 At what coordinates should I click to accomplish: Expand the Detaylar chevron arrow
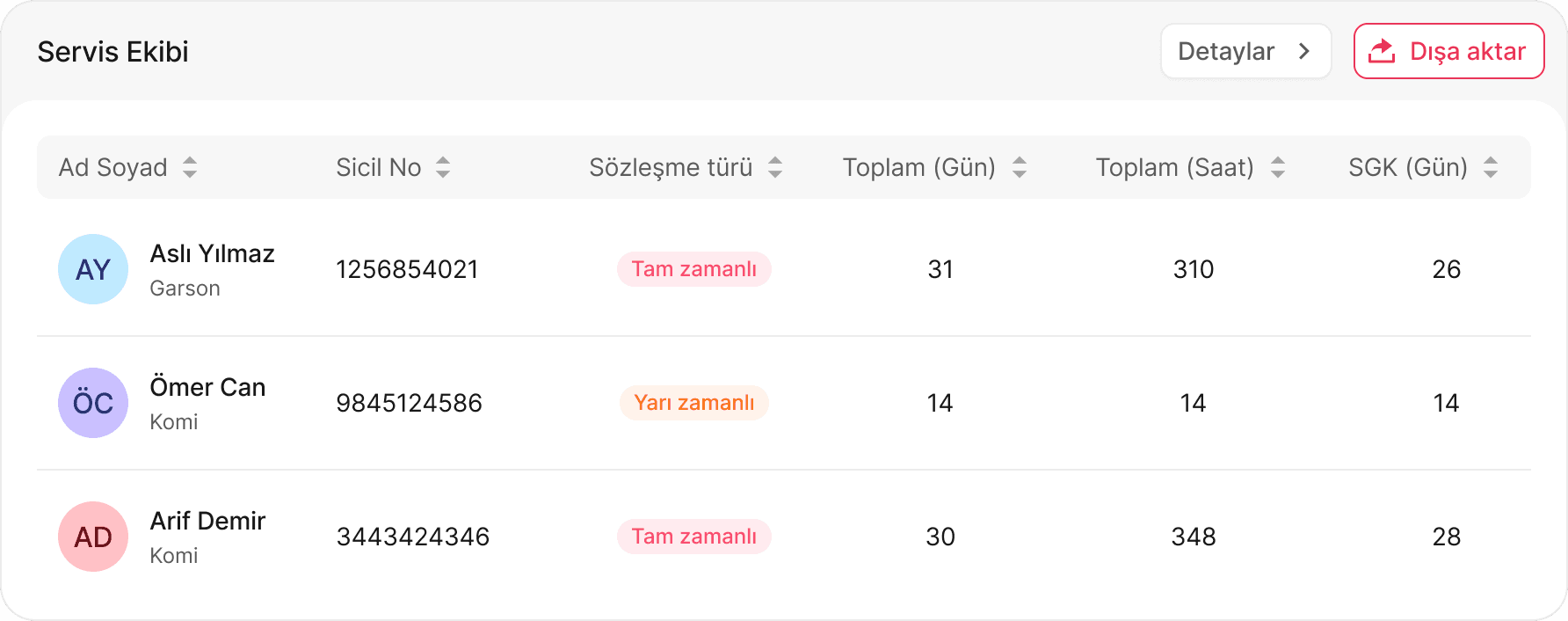(x=1304, y=51)
